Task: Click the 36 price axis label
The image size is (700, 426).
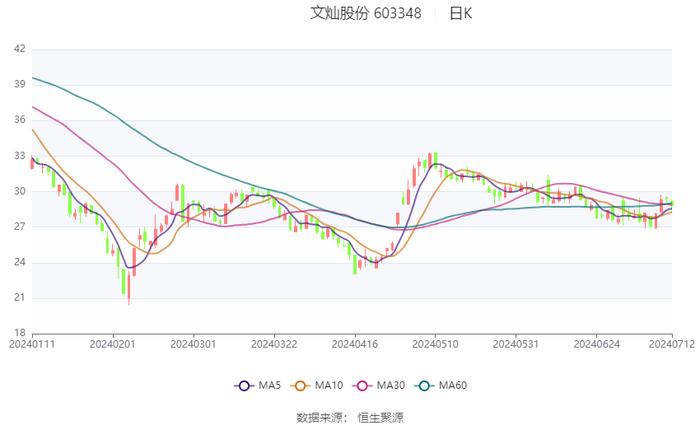Action: tap(20, 120)
